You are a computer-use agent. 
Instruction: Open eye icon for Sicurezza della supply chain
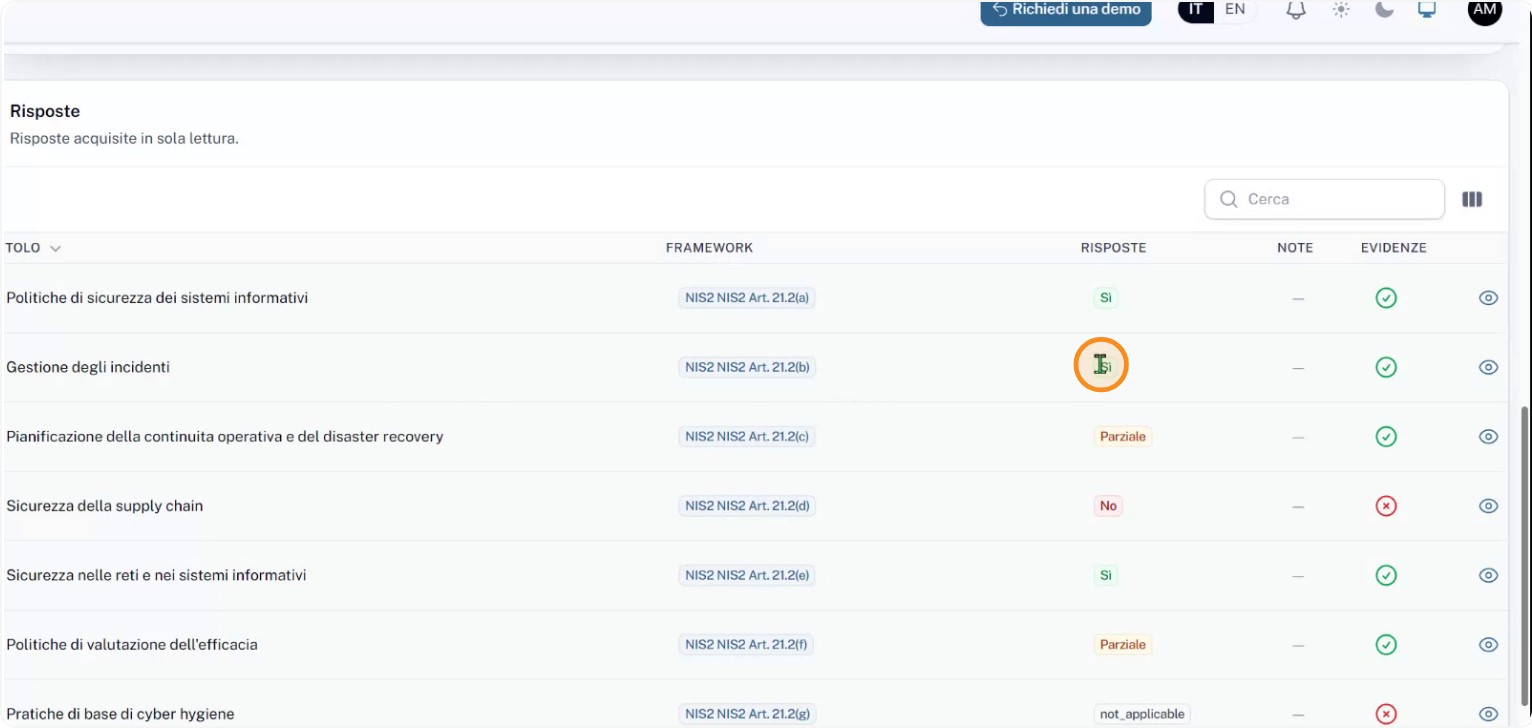pos(1488,506)
